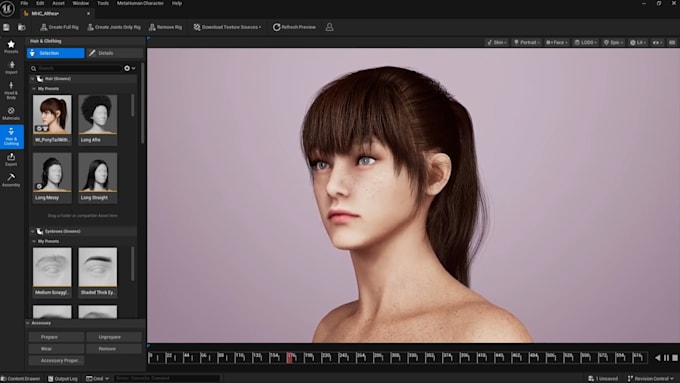
Task: Click the user profile icon in toolbar
Action: tap(330, 27)
